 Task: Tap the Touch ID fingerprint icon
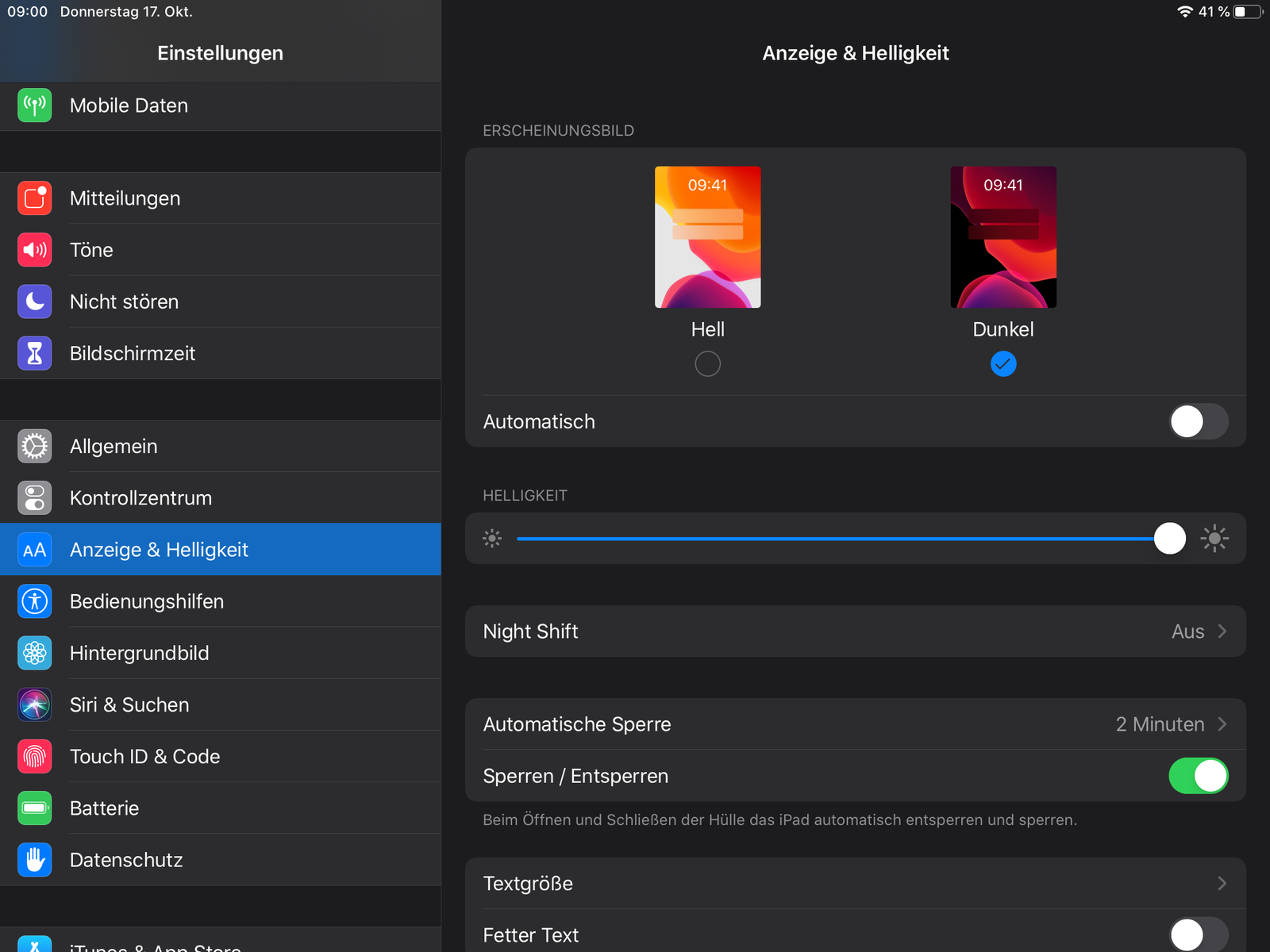pyautogui.click(x=35, y=757)
